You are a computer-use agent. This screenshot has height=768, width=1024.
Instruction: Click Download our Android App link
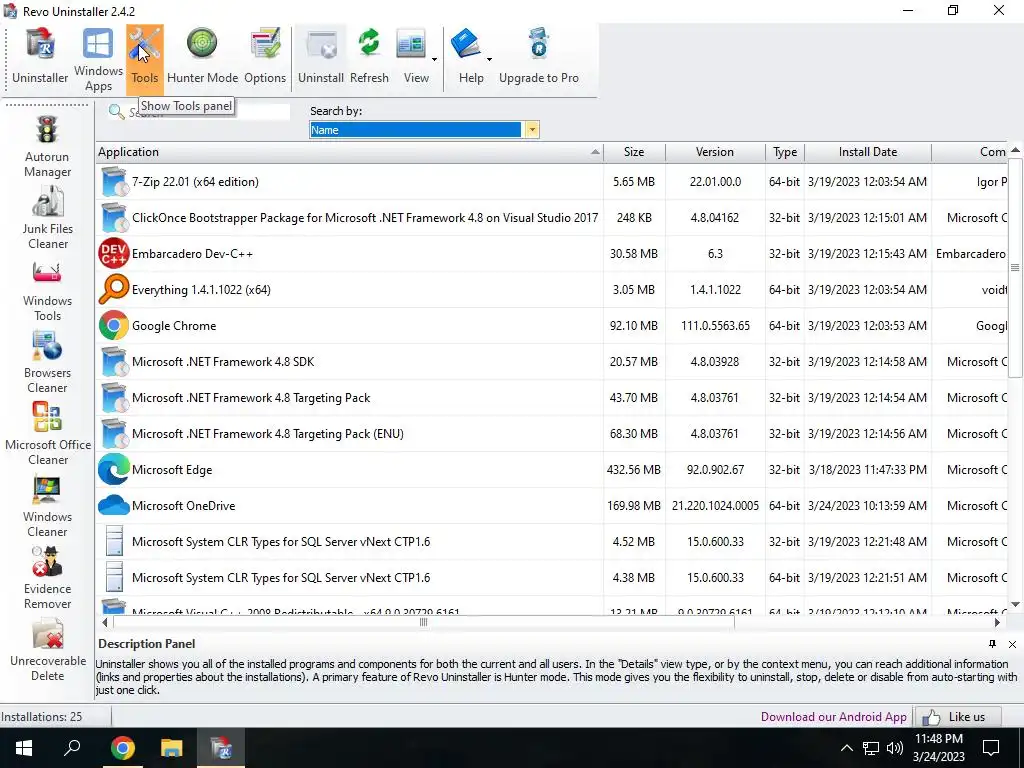click(833, 716)
